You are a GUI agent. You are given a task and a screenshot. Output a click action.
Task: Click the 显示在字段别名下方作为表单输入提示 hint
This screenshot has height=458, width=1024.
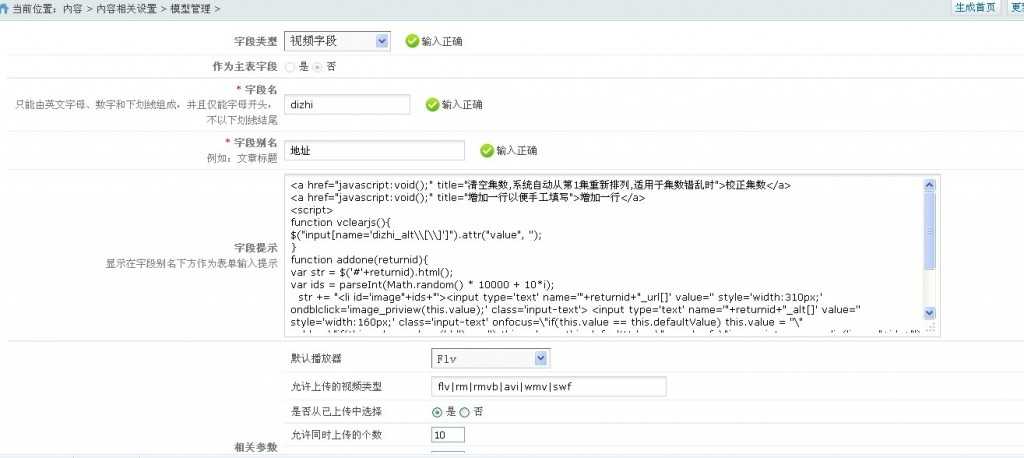point(192,264)
